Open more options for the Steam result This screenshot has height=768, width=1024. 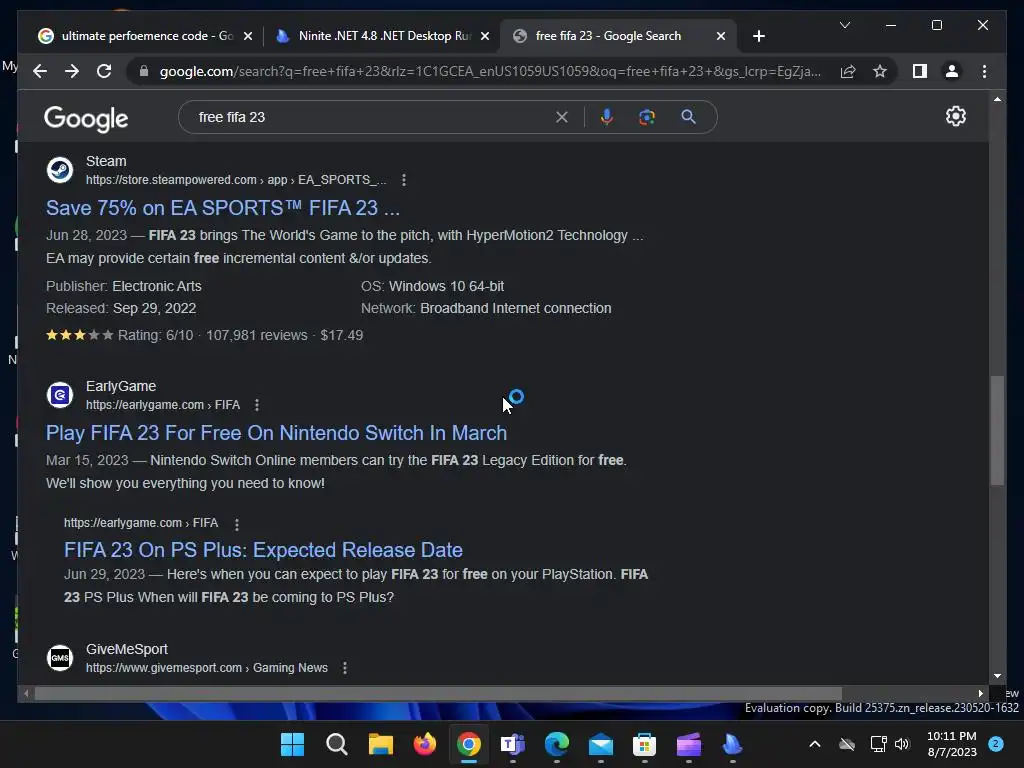(x=404, y=180)
